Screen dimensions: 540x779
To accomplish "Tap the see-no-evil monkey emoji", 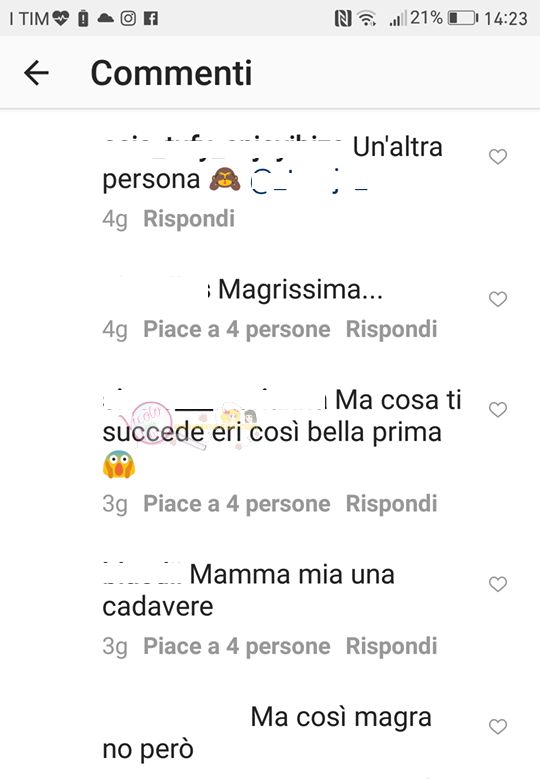I will [x=225, y=179].
